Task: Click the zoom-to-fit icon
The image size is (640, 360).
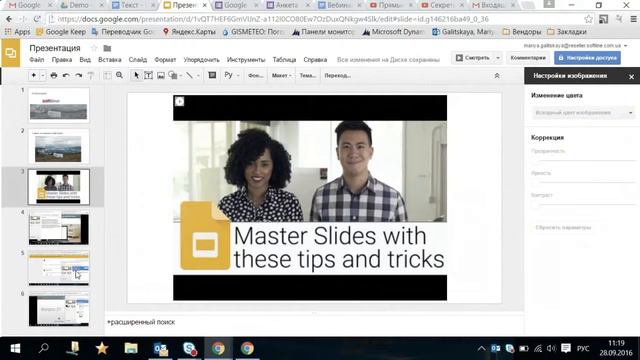Action: coord(107,76)
